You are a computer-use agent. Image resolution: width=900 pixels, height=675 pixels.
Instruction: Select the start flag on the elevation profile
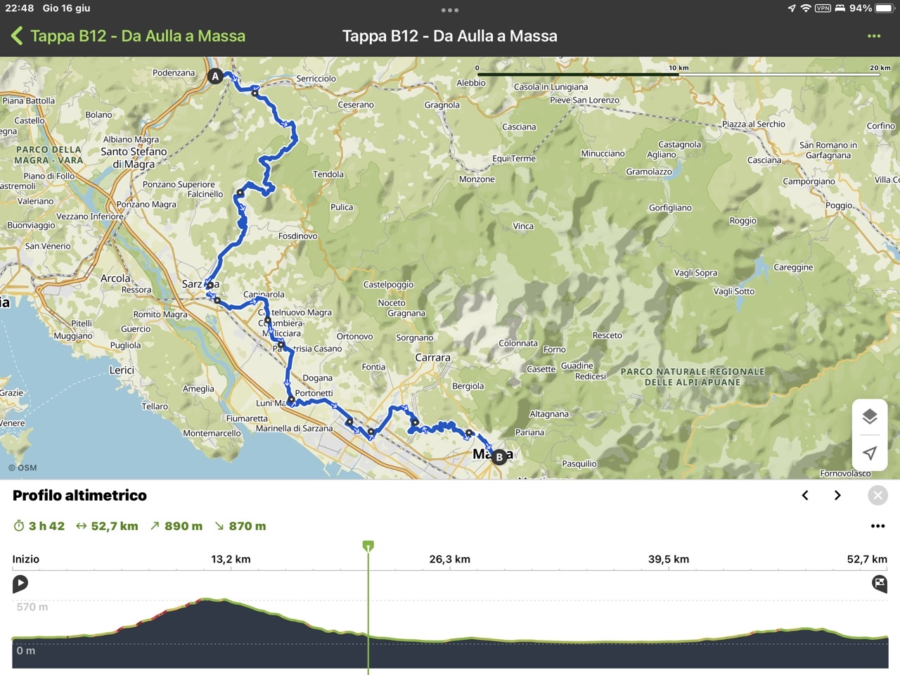pyautogui.click(x=20, y=584)
